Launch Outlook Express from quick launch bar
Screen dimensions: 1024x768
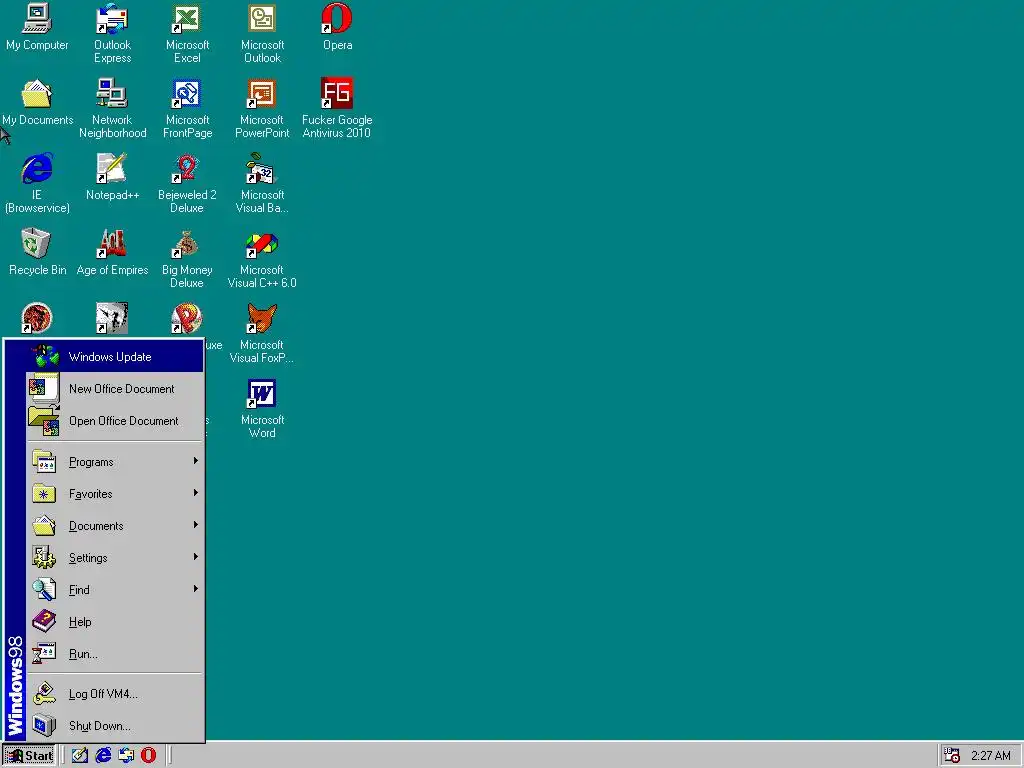click(126, 756)
